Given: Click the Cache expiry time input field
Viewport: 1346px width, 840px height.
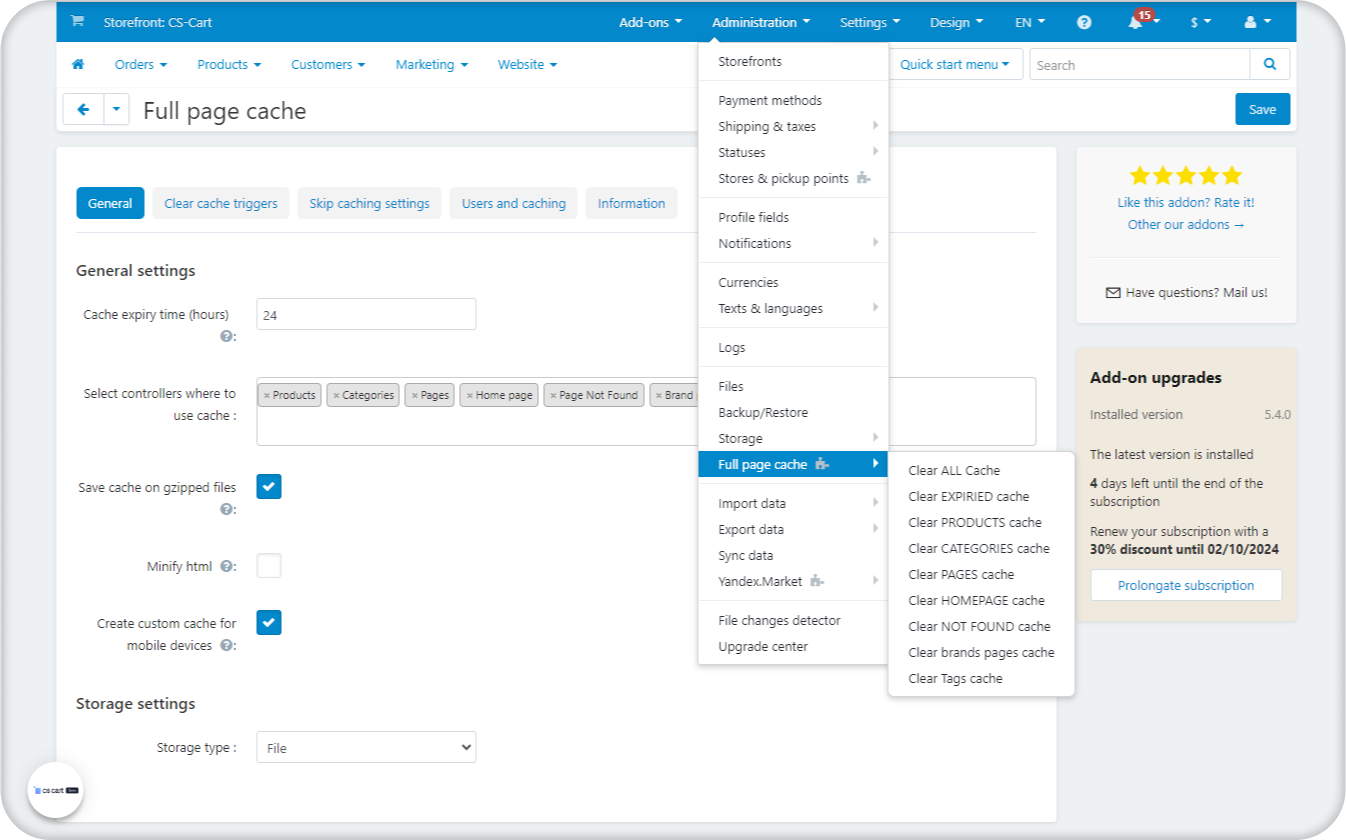Looking at the screenshot, I should click(x=366, y=314).
